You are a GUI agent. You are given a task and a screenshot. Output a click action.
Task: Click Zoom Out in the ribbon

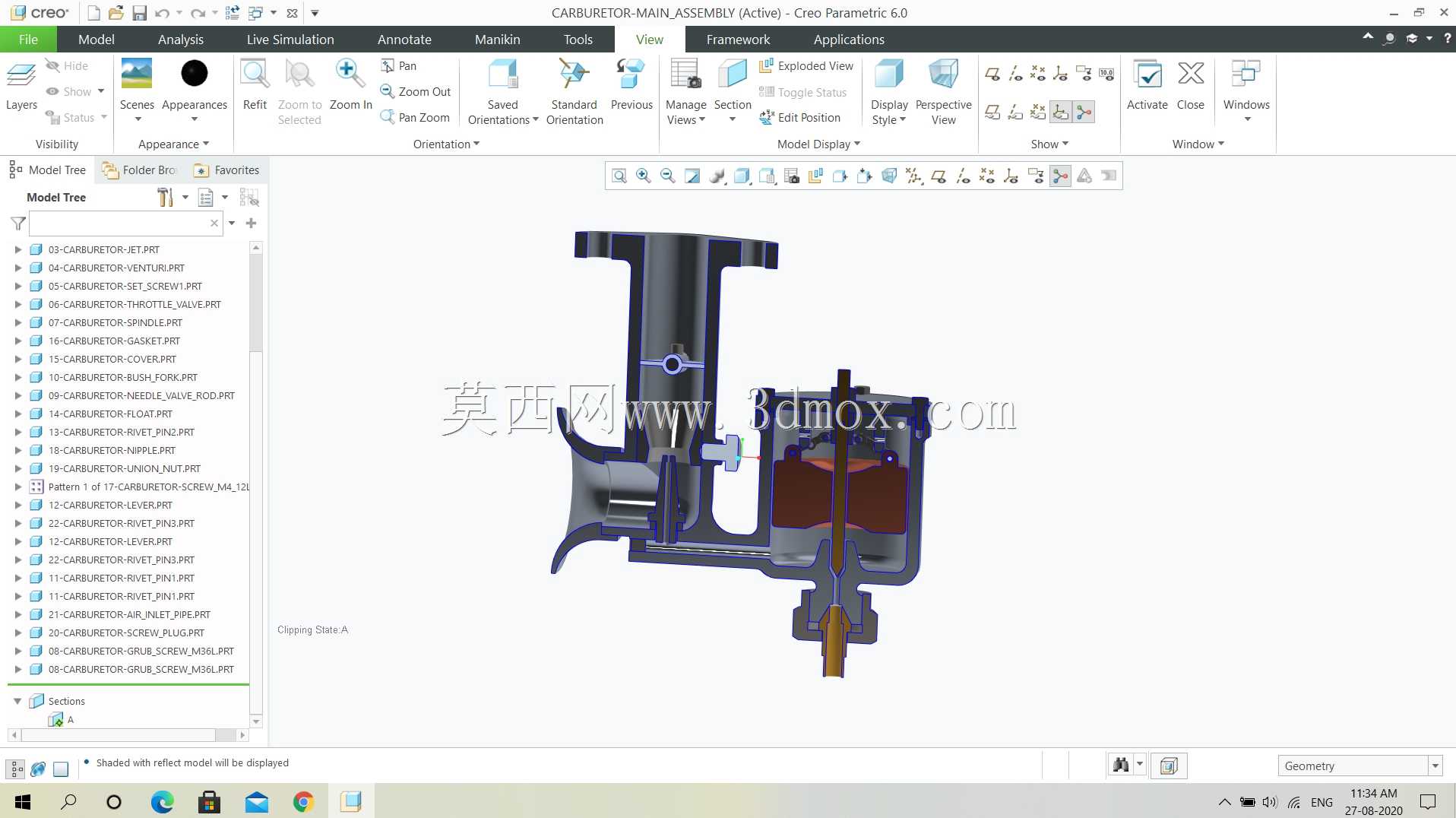pos(416,91)
